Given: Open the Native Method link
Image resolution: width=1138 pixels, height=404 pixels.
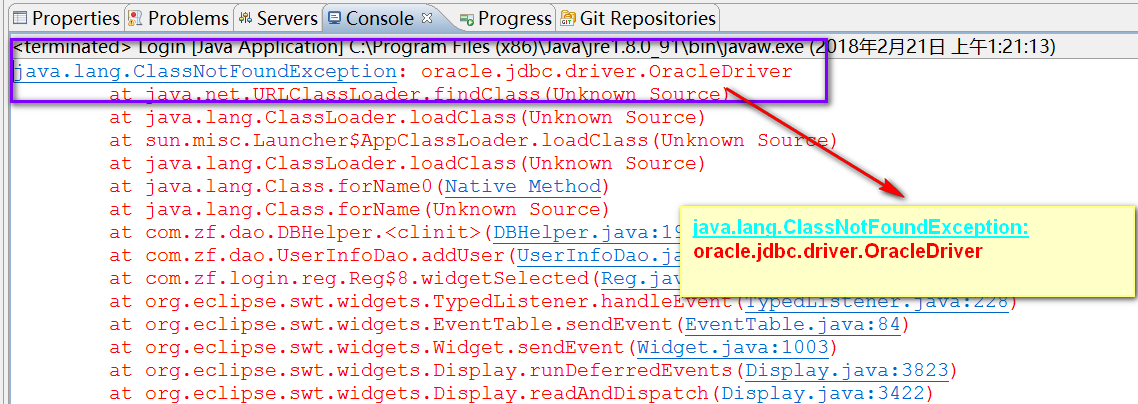Looking at the screenshot, I should click(x=523, y=186).
